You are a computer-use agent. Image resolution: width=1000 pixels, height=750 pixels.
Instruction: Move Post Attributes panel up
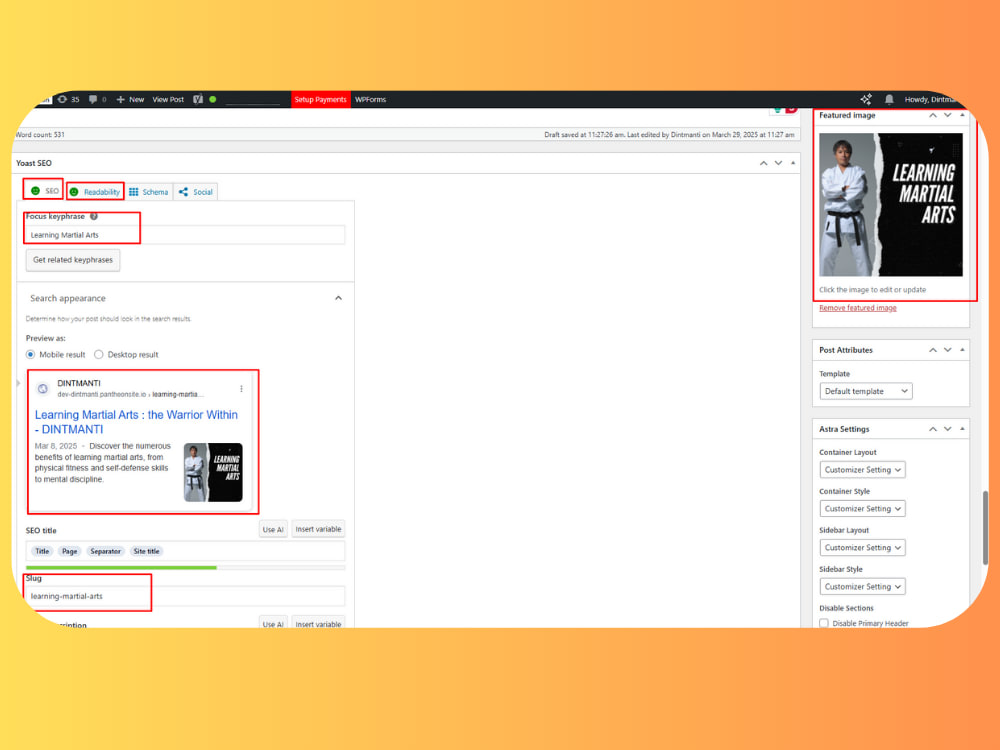[932, 350]
